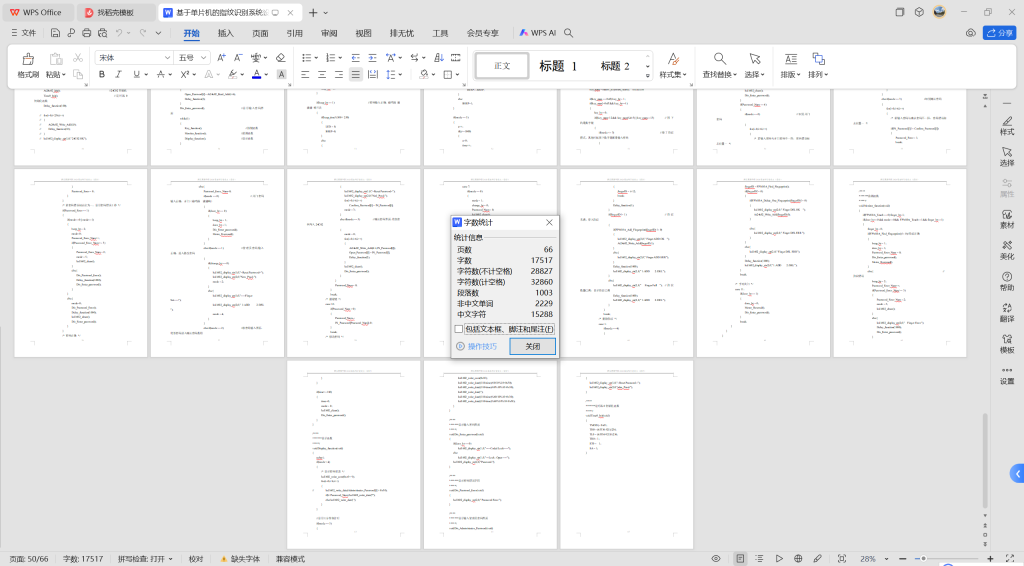1024x566 pixels.
Task: Switch to page layout view in status bar
Action: point(740,559)
